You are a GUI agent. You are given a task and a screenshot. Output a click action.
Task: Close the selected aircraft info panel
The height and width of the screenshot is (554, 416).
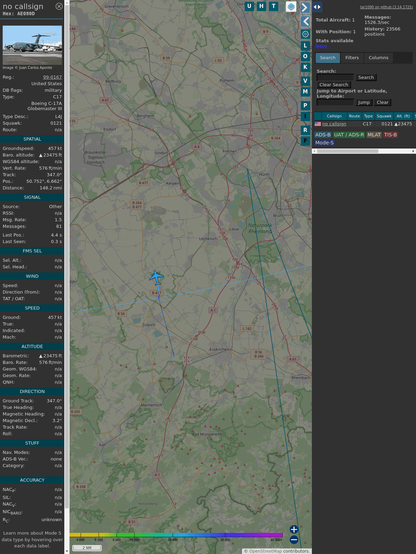point(59,6)
